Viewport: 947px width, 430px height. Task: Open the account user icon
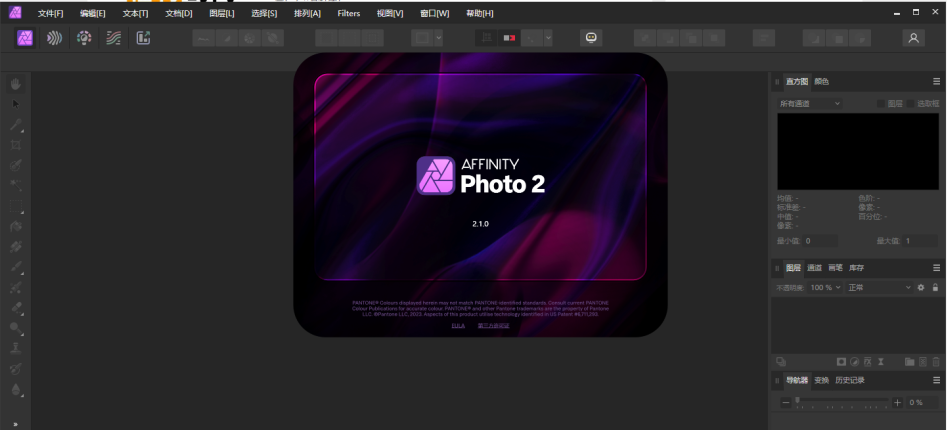click(x=914, y=38)
